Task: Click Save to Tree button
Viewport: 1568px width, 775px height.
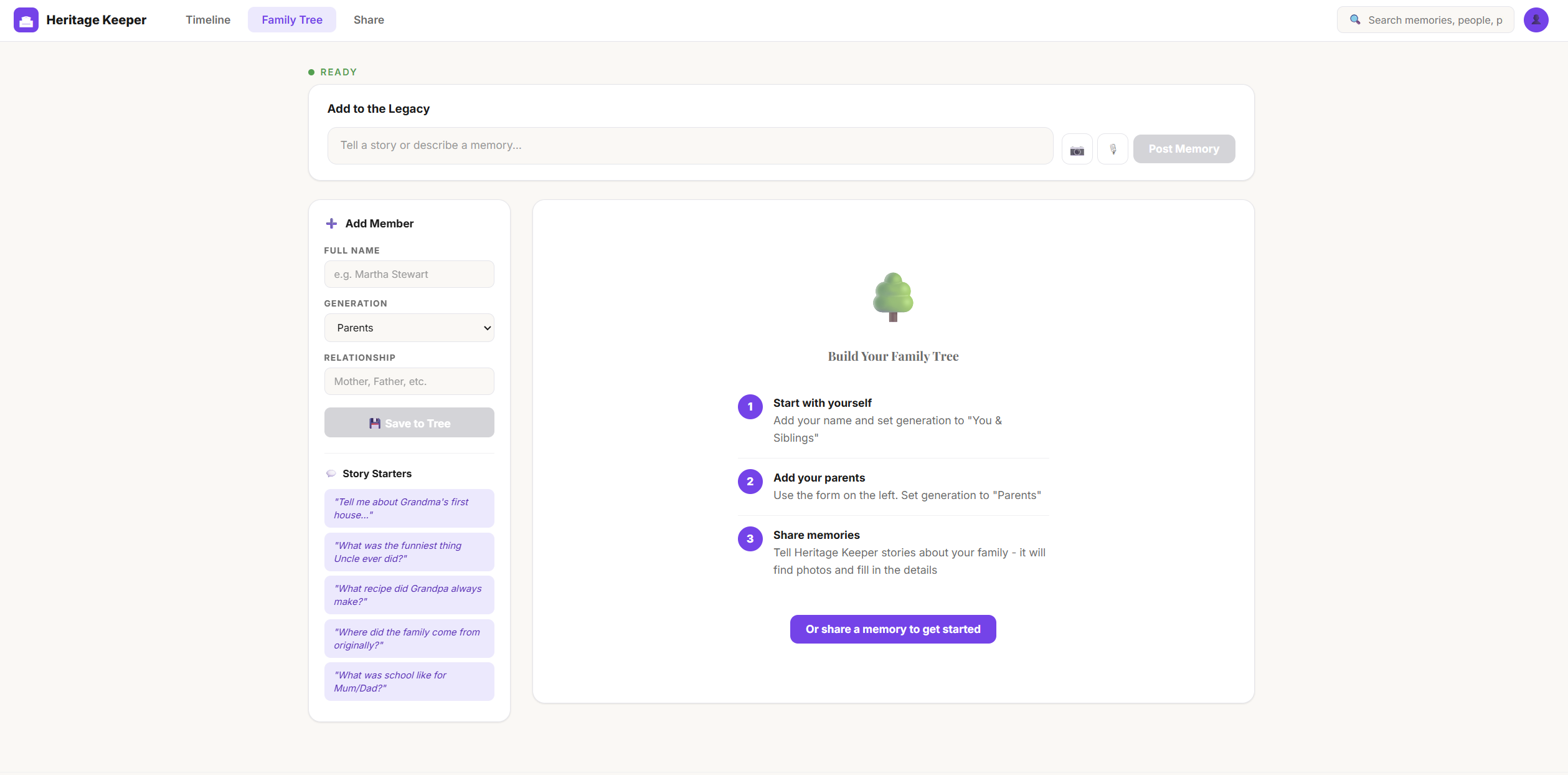Action: pos(409,423)
